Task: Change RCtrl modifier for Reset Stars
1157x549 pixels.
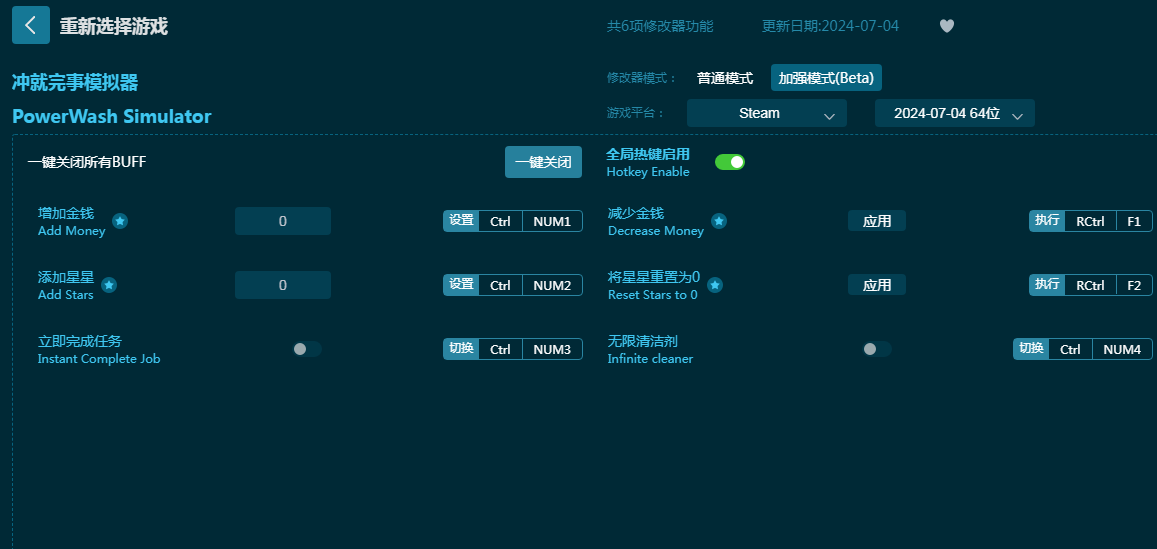Action: 1090,285
